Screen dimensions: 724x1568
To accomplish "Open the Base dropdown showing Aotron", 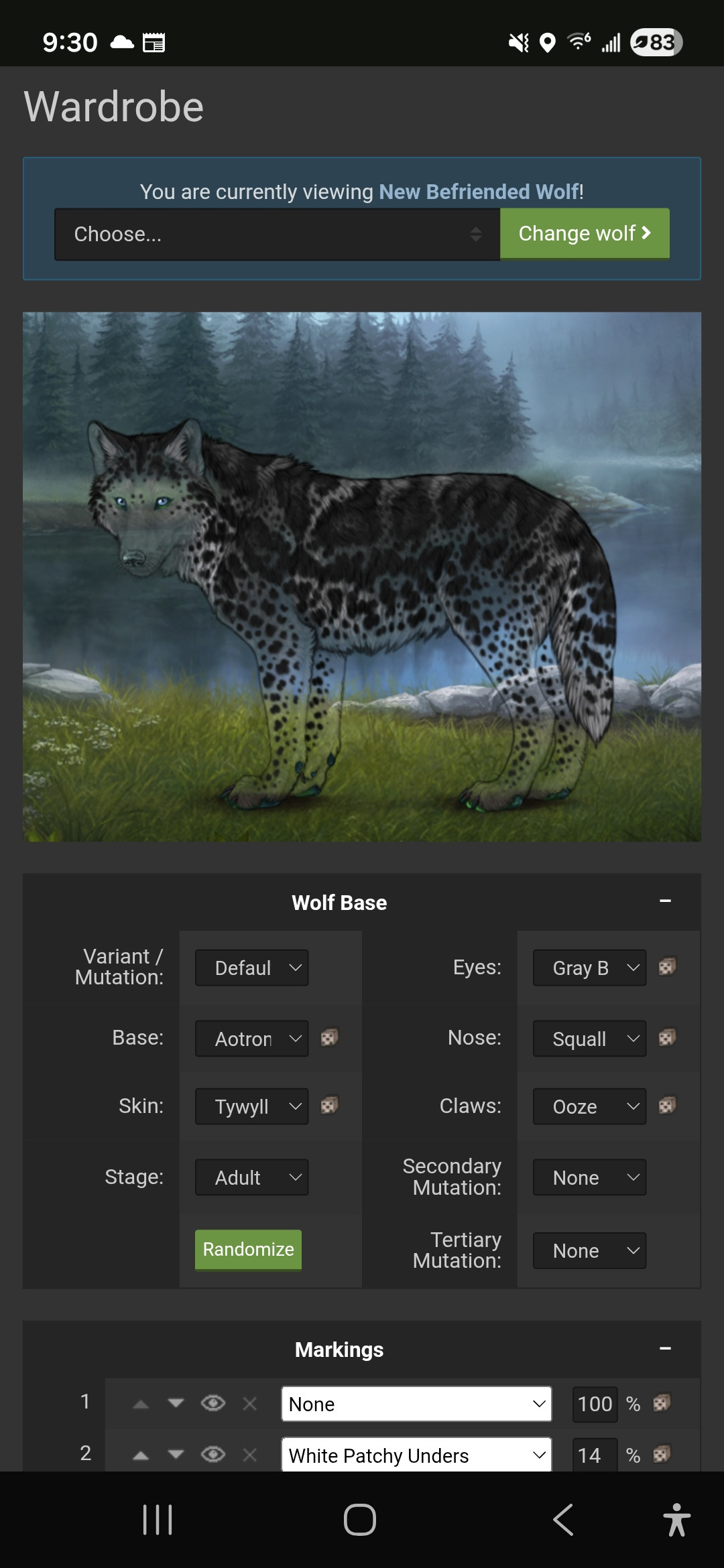I will (252, 1039).
